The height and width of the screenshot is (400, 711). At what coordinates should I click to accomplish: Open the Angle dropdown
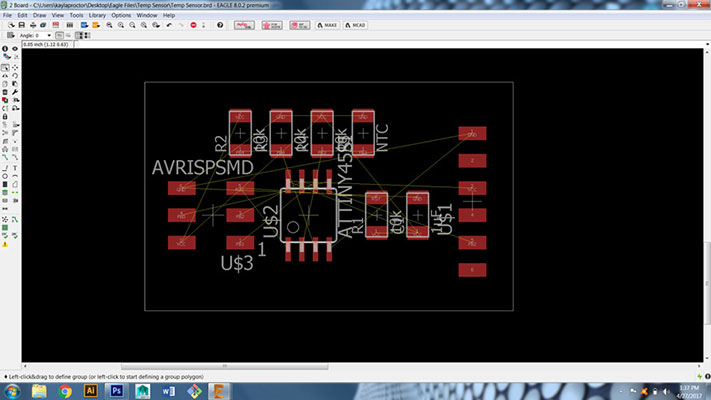pyautogui.click(x=49, y=35)
